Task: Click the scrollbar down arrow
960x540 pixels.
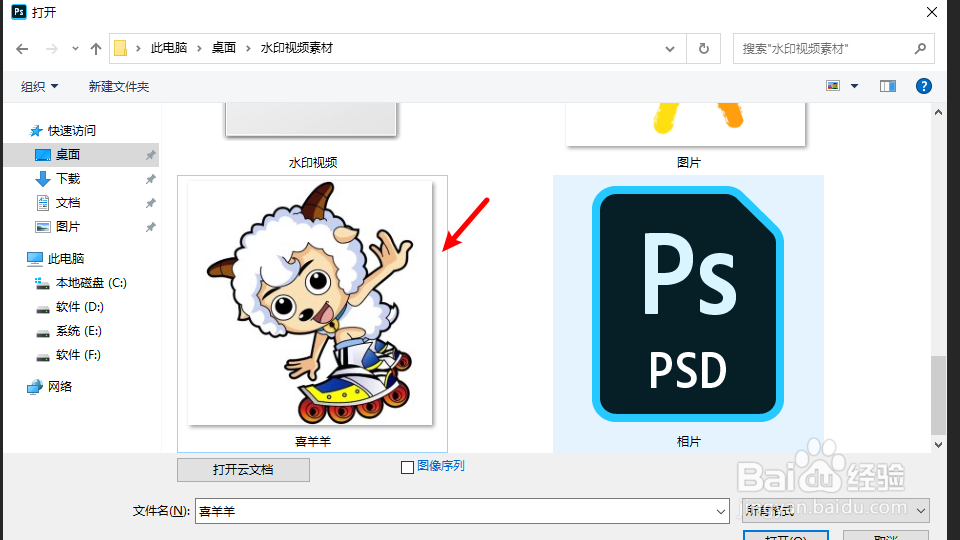Action: point(938,444)
